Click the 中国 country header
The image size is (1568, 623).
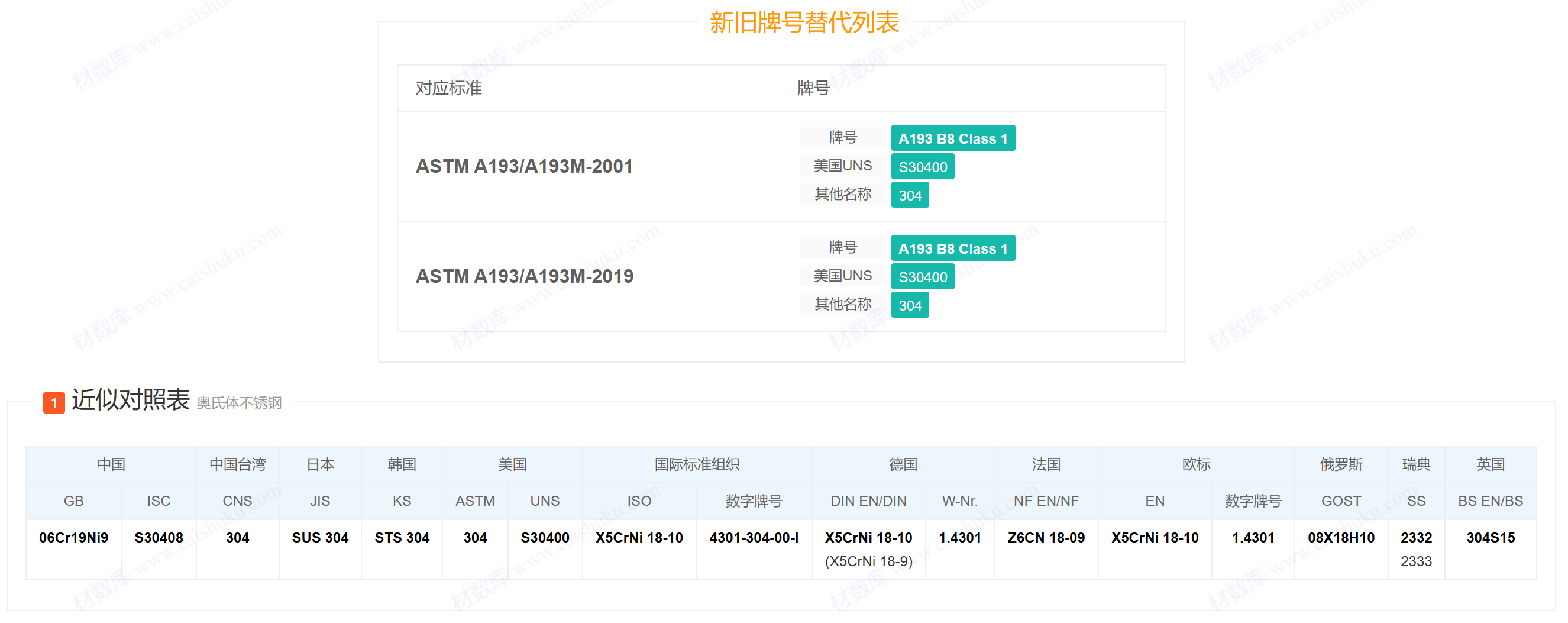[111, 464]
